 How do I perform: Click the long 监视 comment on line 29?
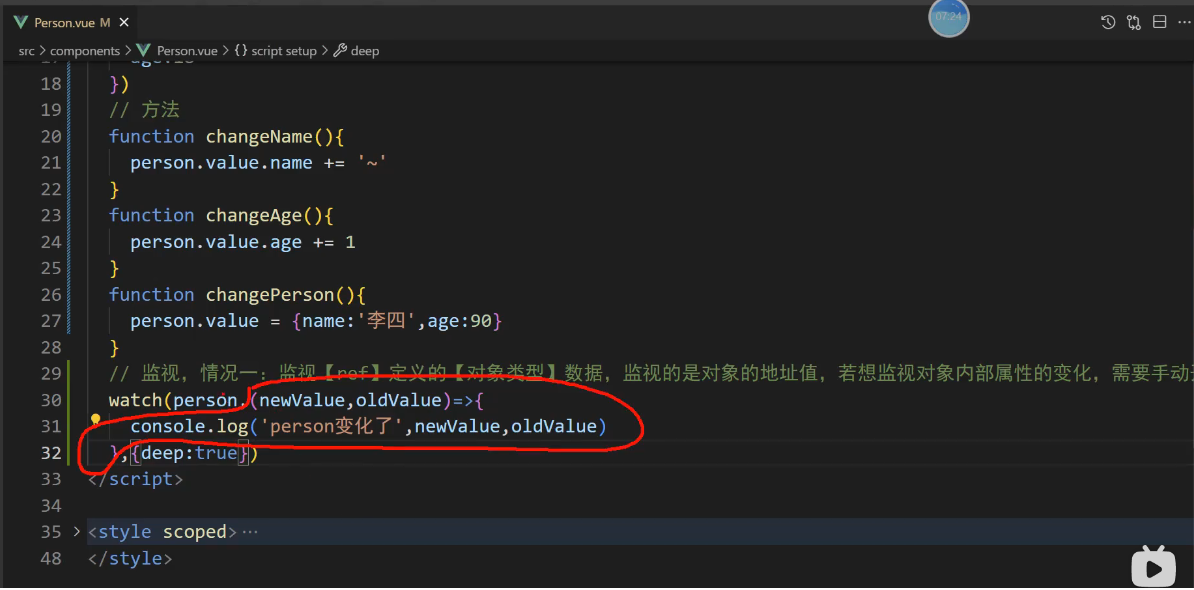651,374
